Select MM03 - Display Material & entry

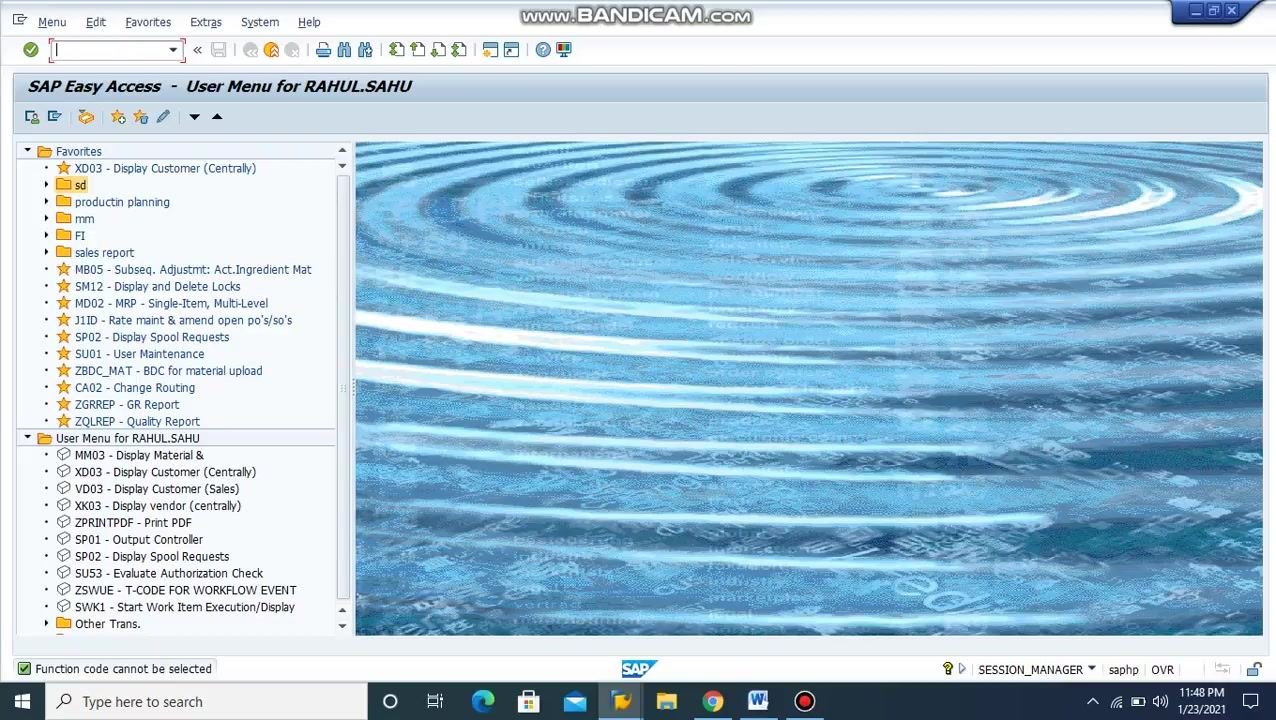coord(139,455)
